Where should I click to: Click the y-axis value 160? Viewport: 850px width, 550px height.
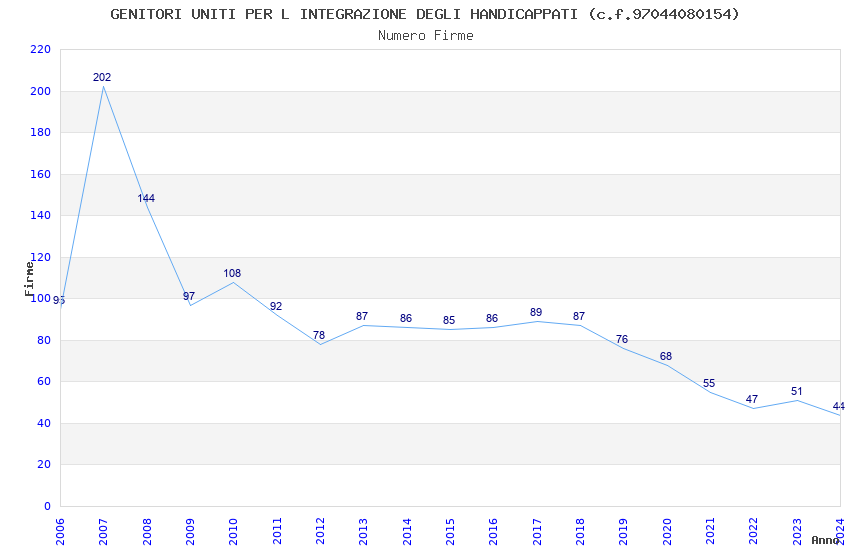click(41, 174)
